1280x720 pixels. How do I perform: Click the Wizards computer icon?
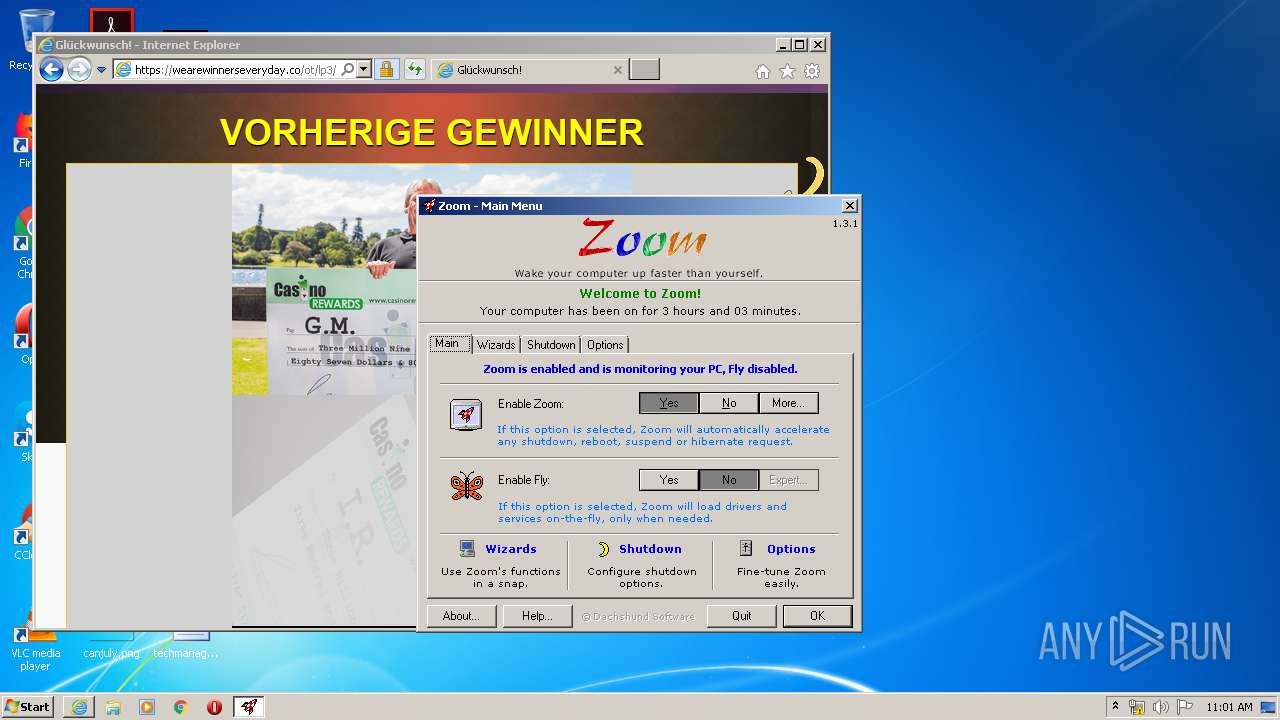point(467,548)
